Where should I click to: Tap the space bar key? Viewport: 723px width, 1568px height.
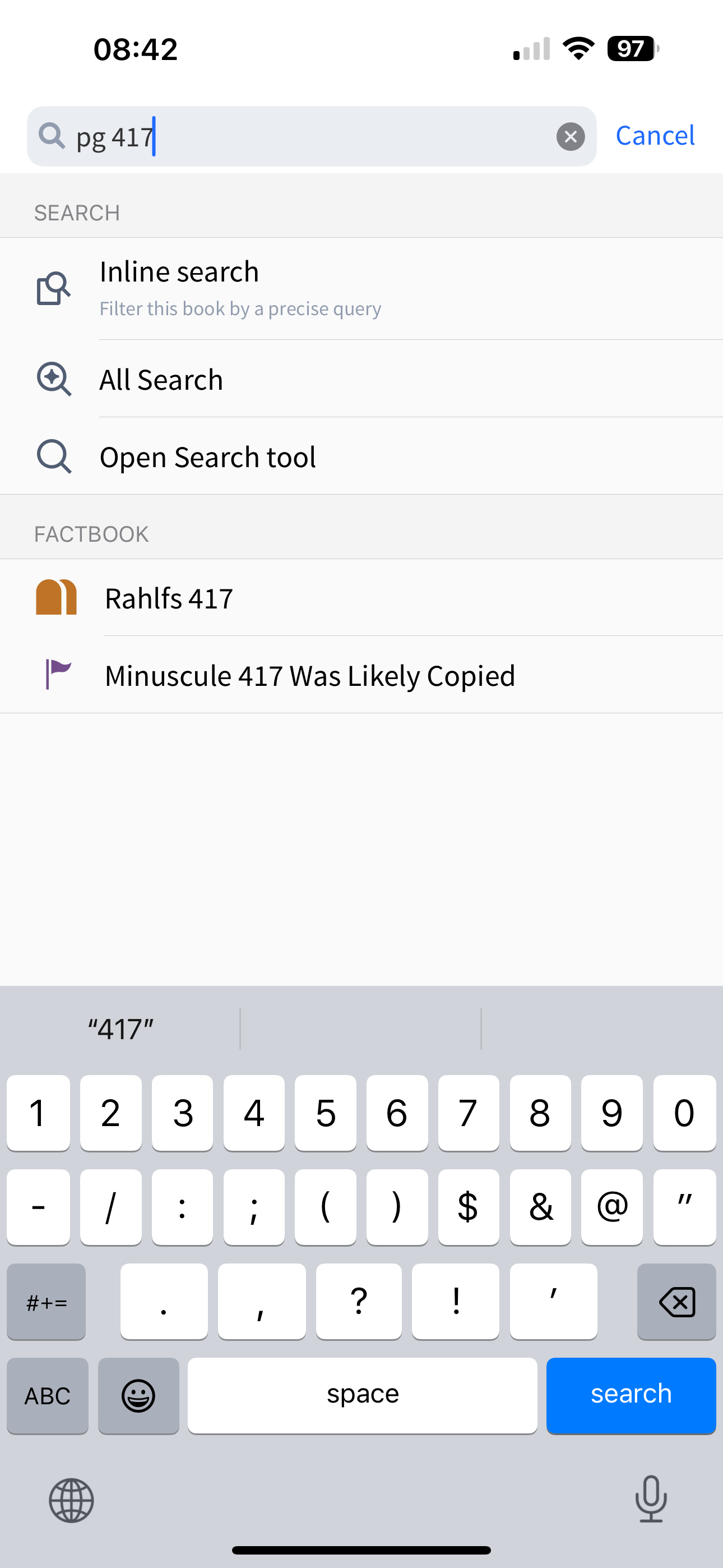[363, 1395]
